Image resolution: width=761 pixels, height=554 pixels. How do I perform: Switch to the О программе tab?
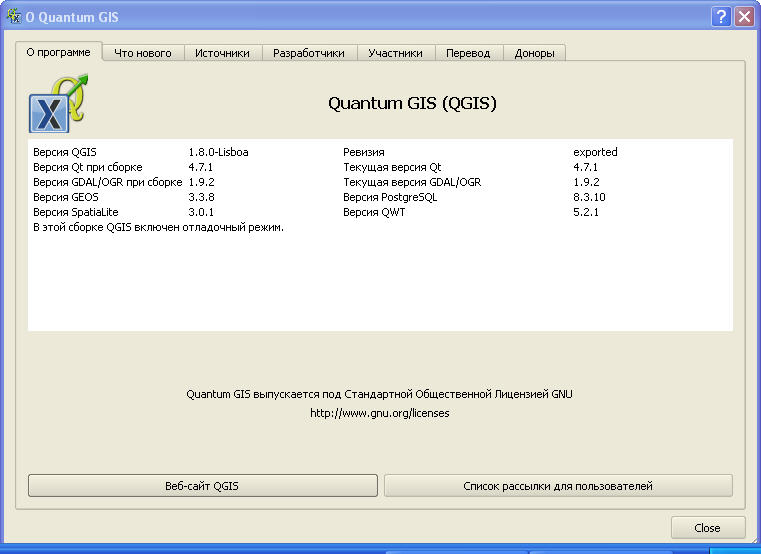58,52
